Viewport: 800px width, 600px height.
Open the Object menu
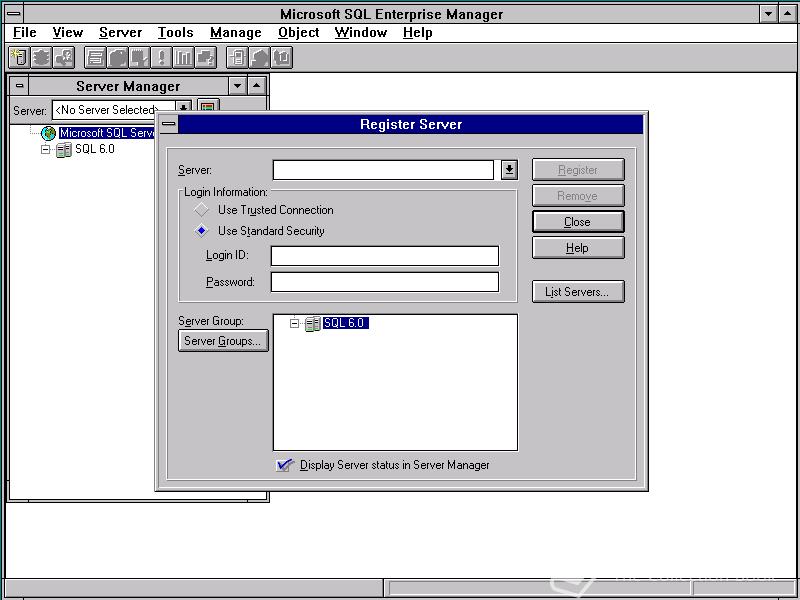pyautogui.click(x=298, y=33)
